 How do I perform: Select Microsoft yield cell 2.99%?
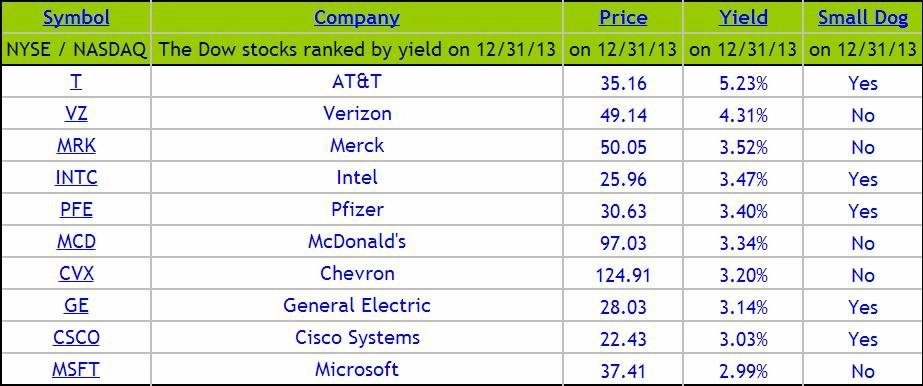click(x=743, y=370)
